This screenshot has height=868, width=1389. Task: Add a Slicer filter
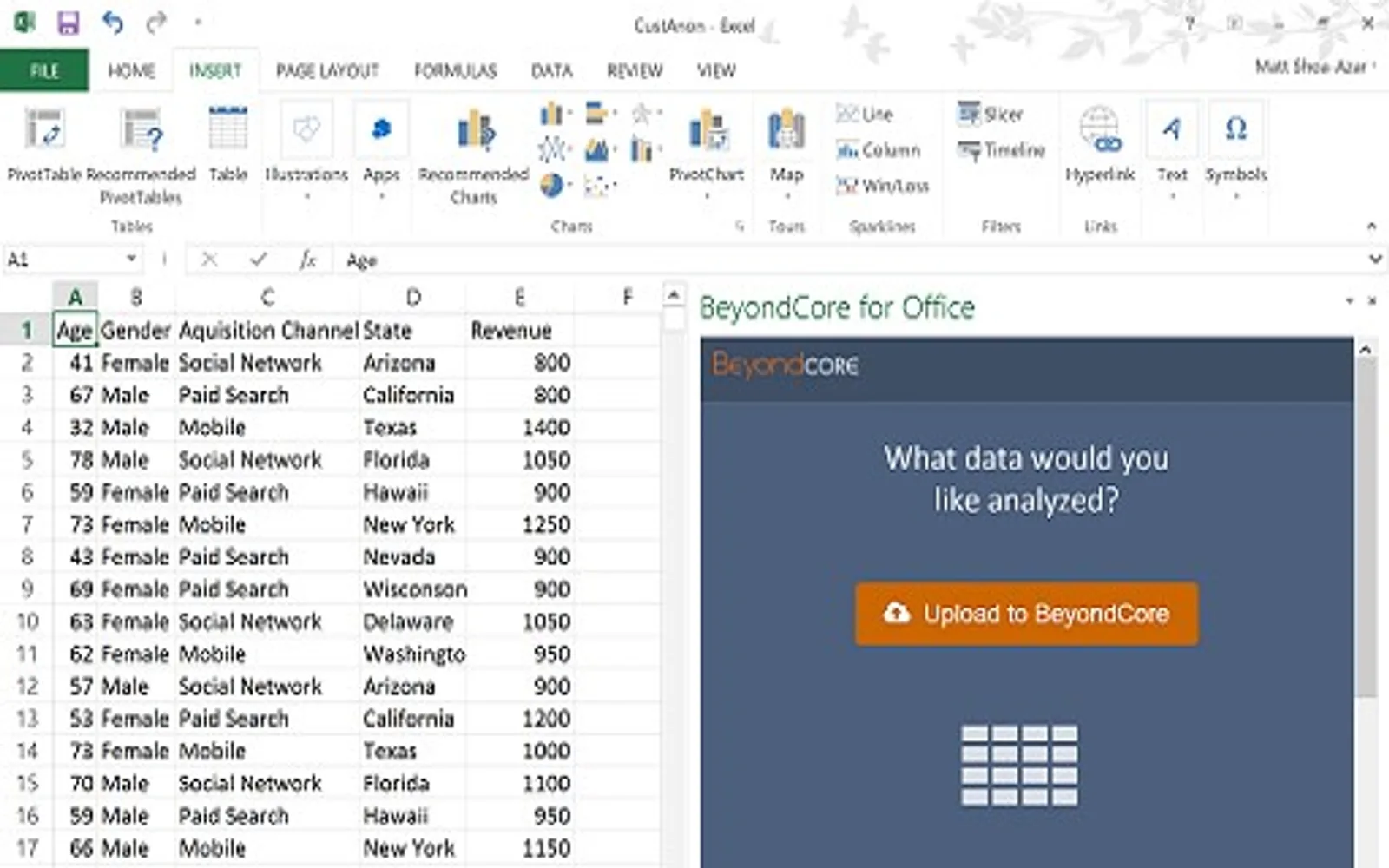click(991, 114)
